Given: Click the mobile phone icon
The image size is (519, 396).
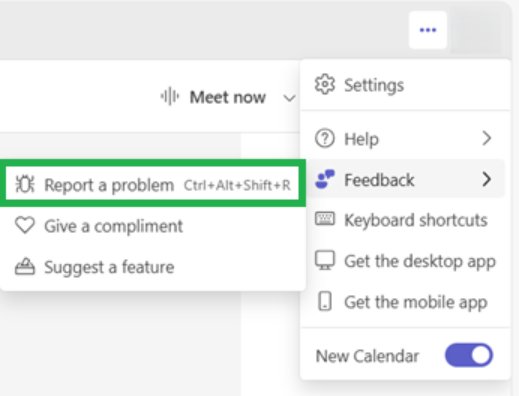Looking at the screenshot, I should point(325,301).
